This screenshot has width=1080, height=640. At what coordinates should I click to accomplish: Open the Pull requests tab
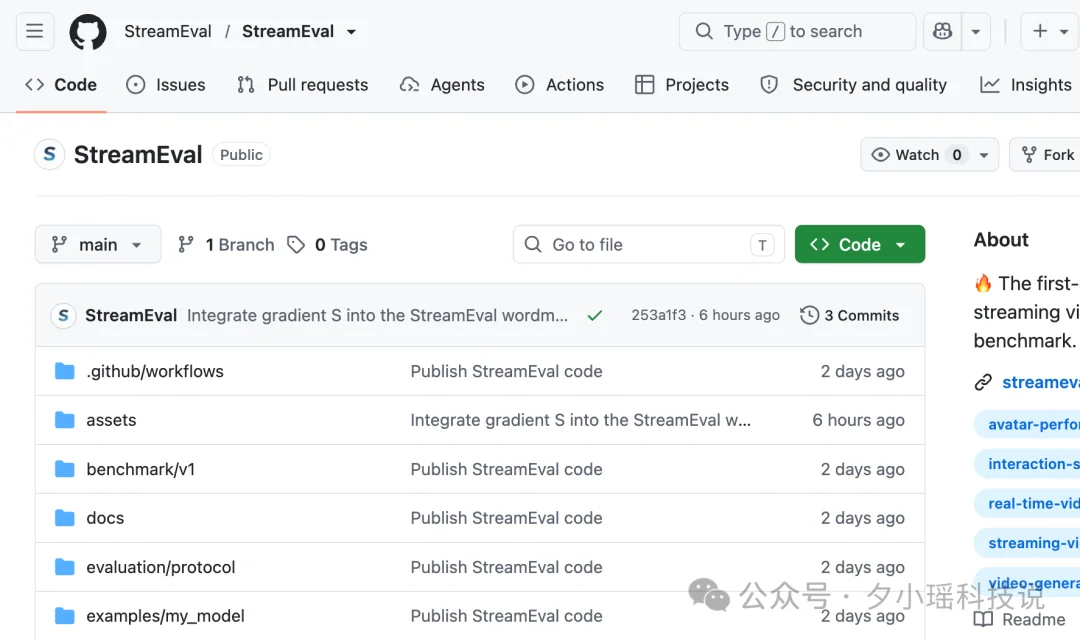pyautogui.click(x=302, y=85)
